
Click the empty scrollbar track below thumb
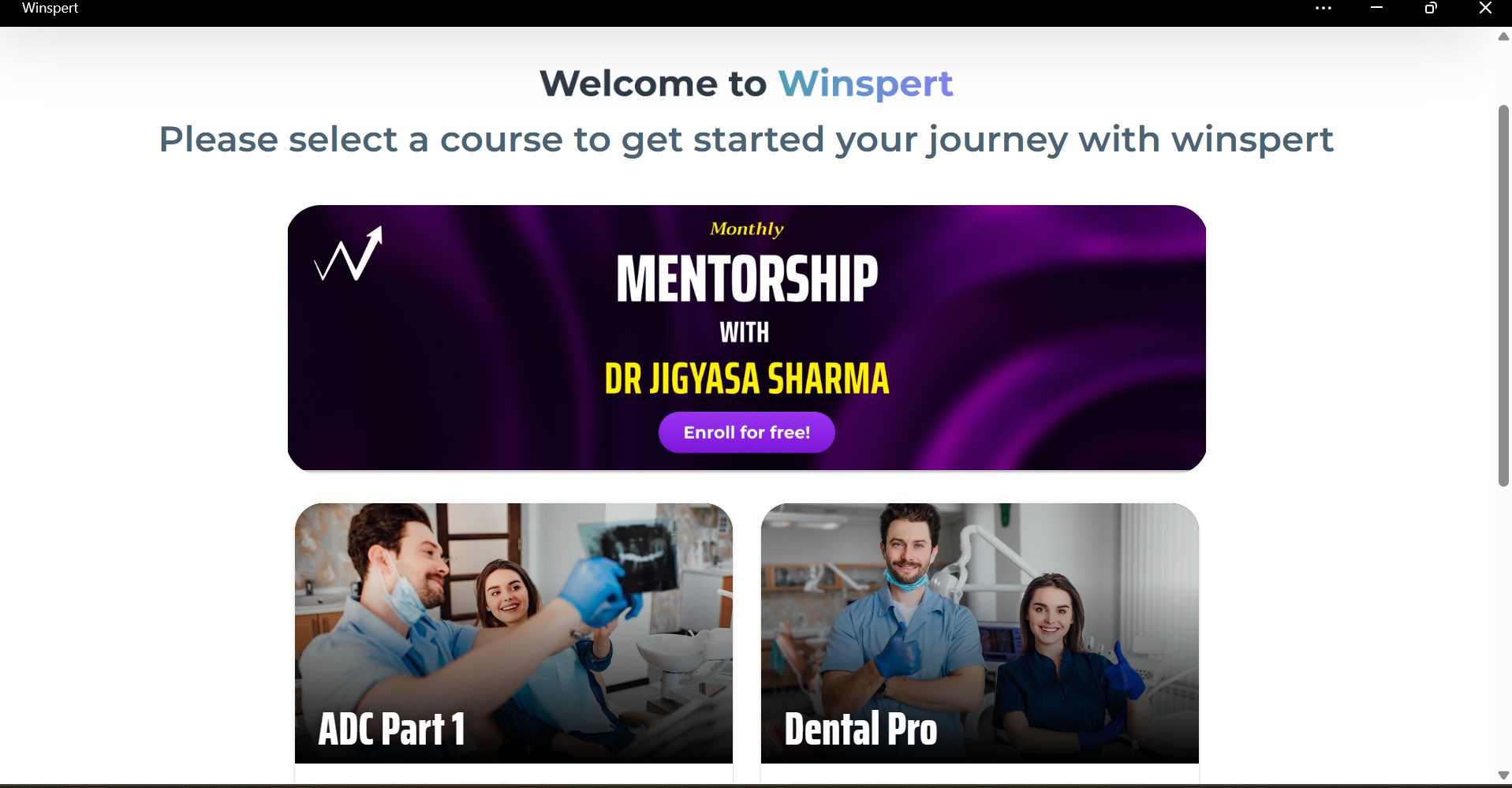click(1503, 627)
